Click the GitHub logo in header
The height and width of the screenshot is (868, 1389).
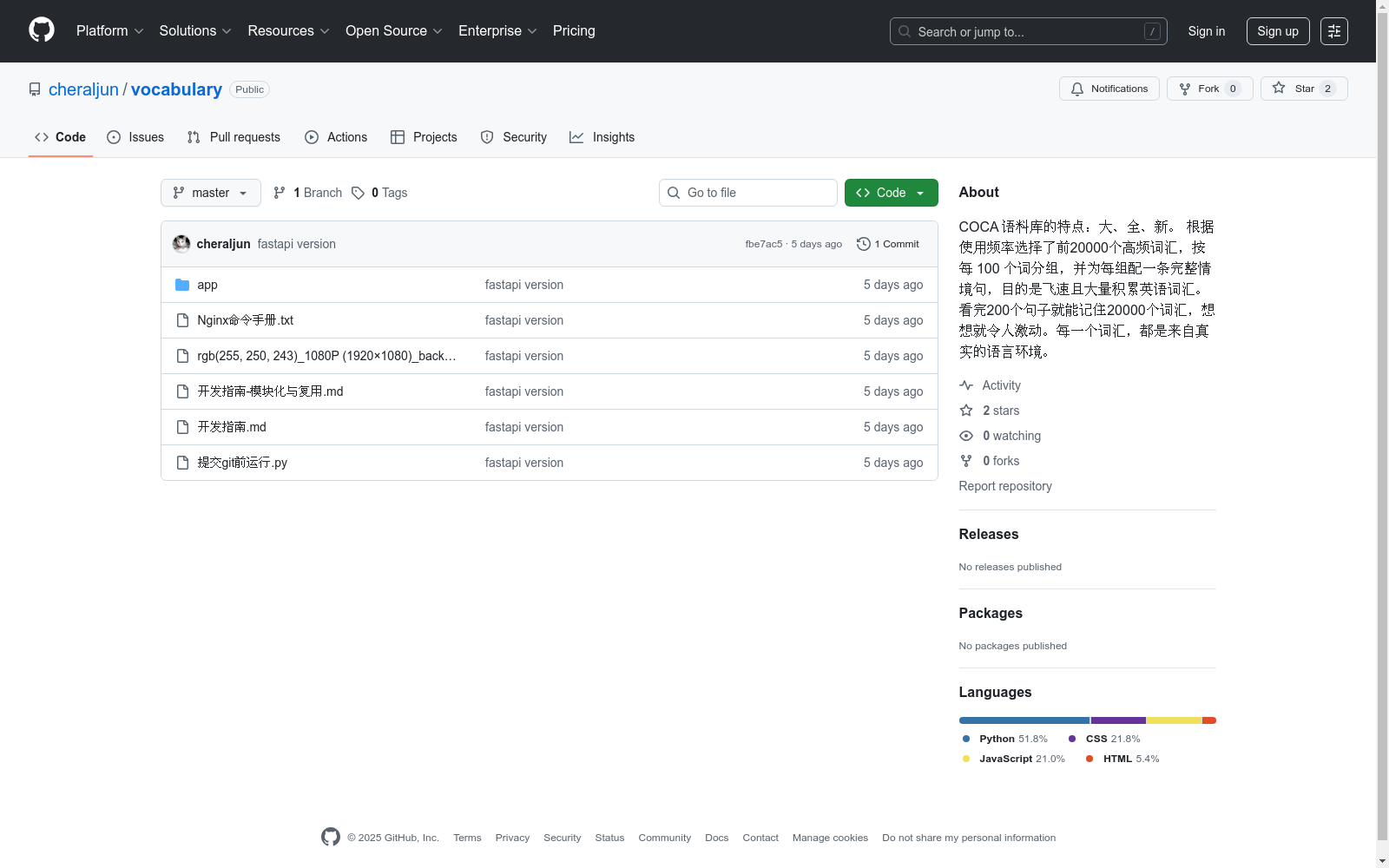point(42,30)
